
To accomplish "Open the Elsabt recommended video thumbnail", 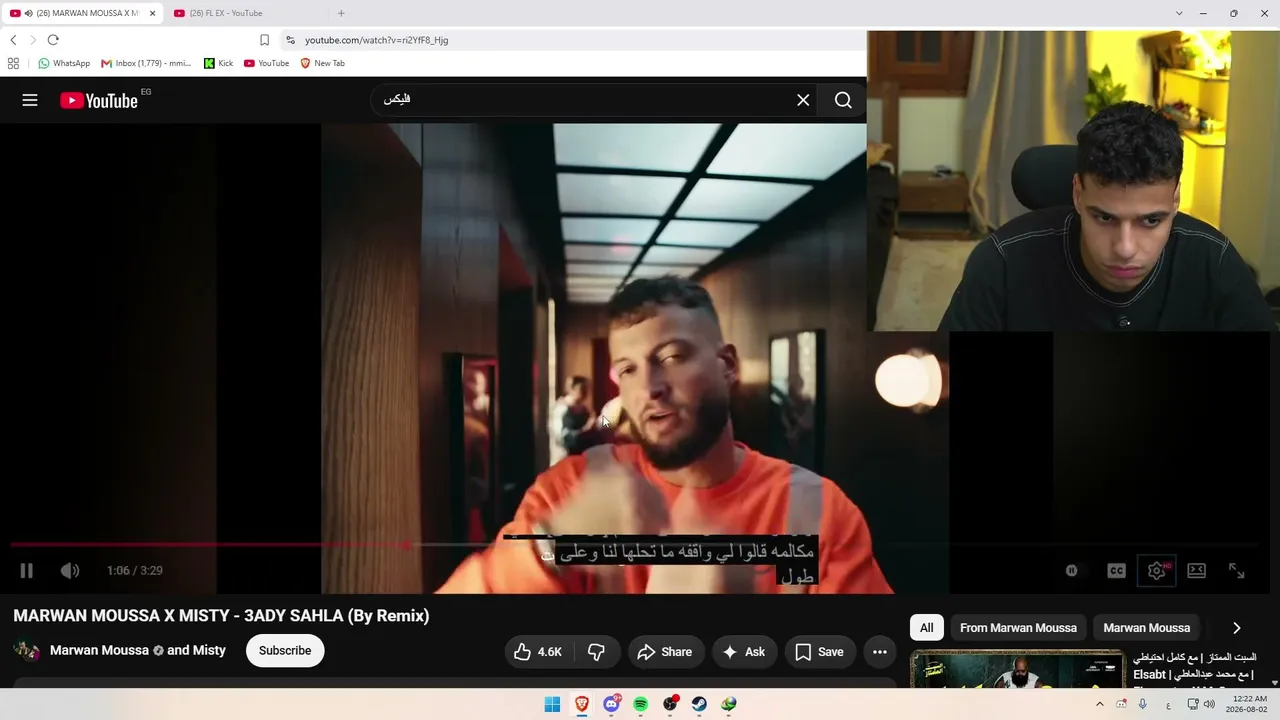I will pos(1017,670).
